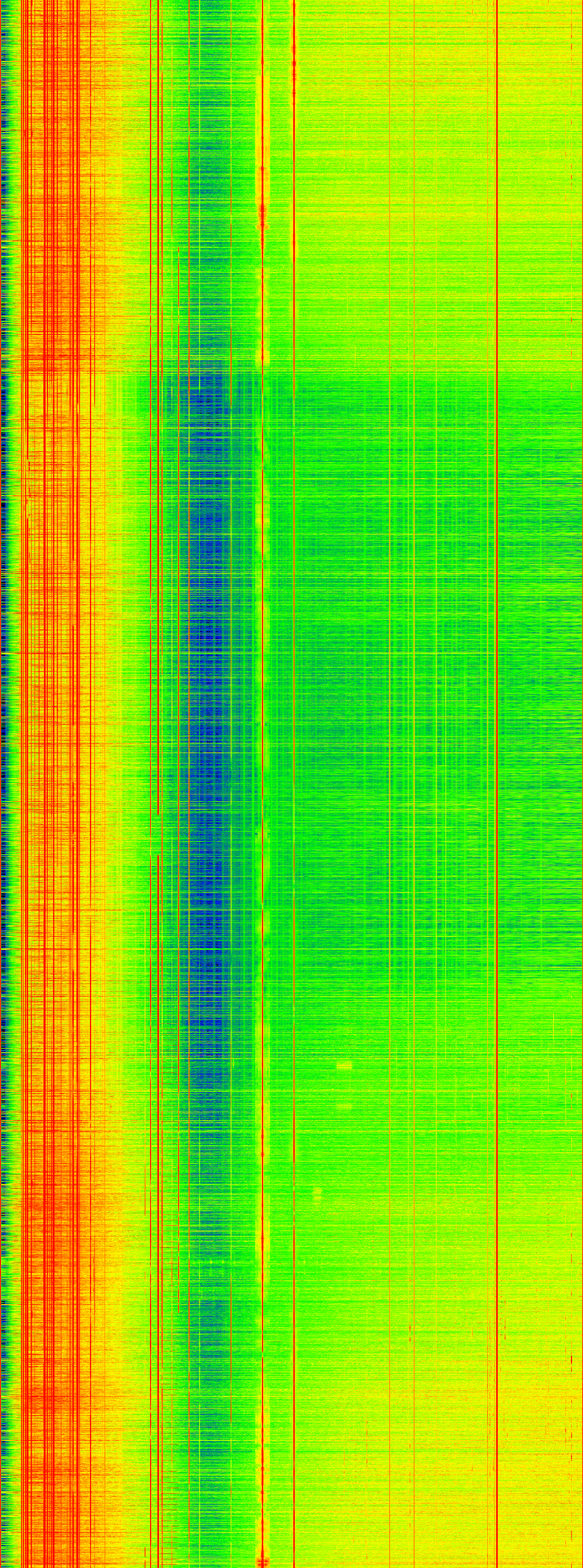Click the horizontal boundary where the plot darkens
583x1568 pixels.
click(x=365, y=373)
